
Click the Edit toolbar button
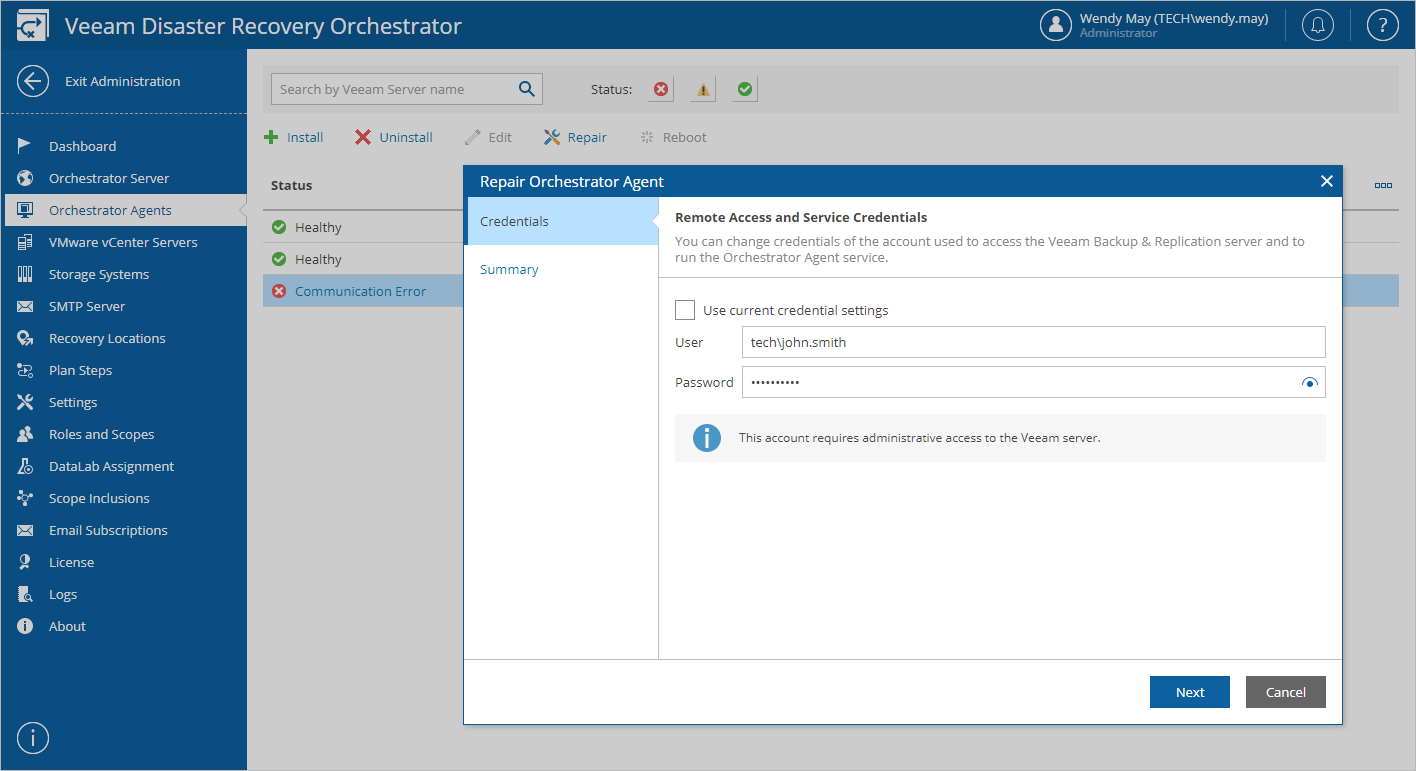tap(488, 137)
